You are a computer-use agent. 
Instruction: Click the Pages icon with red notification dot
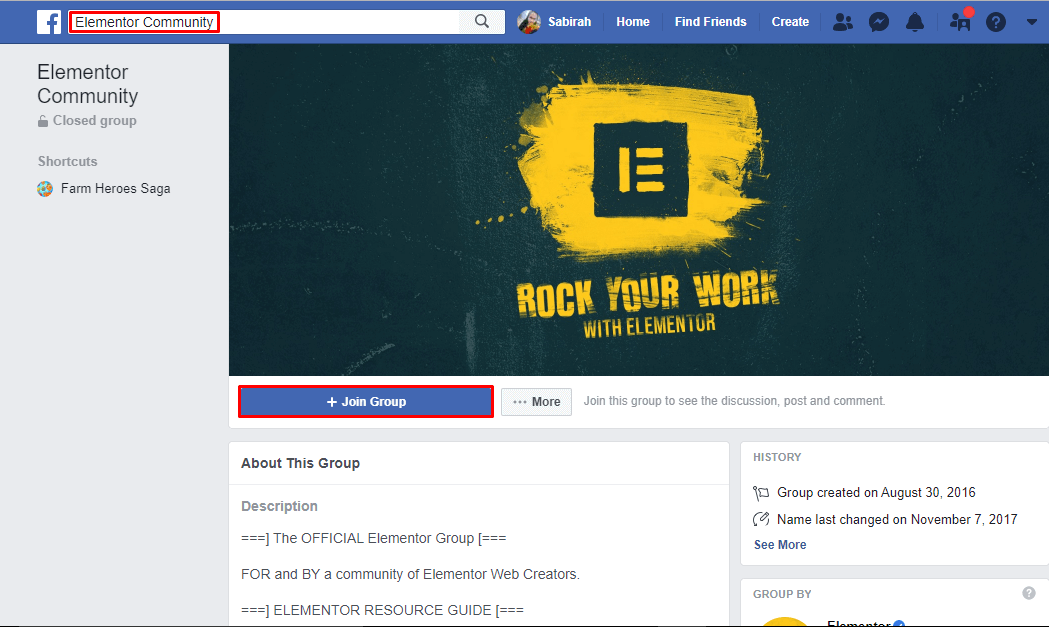pyautogui.click(x=958, y=21)
